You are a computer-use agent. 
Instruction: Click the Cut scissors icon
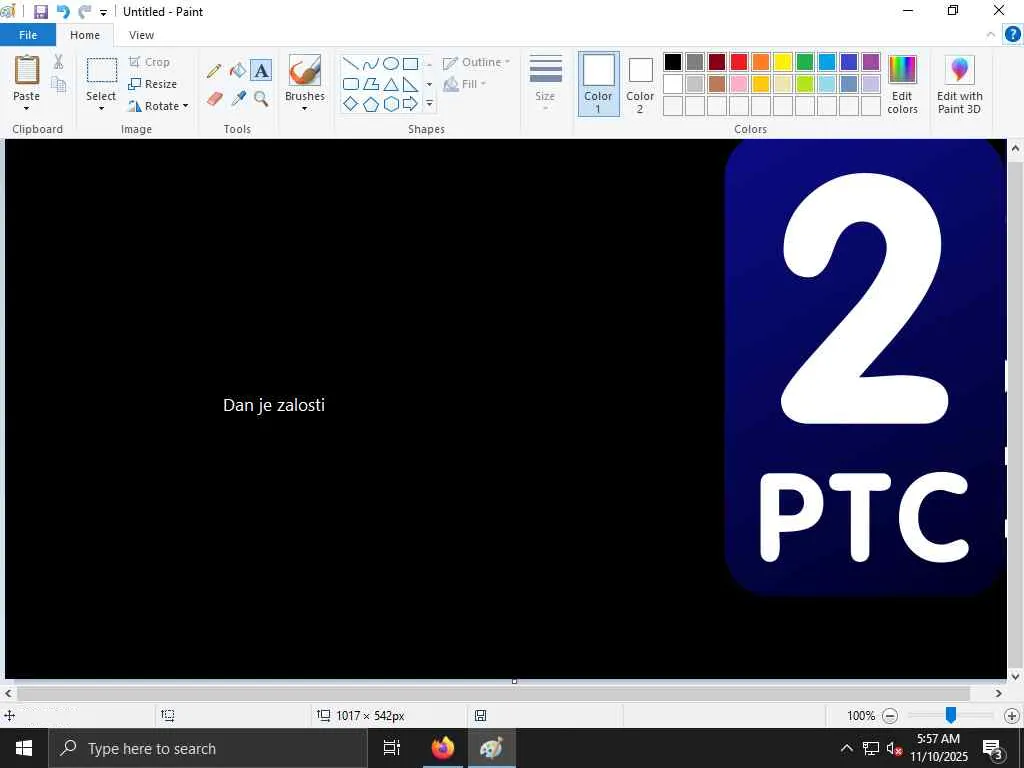coord(59,61)
